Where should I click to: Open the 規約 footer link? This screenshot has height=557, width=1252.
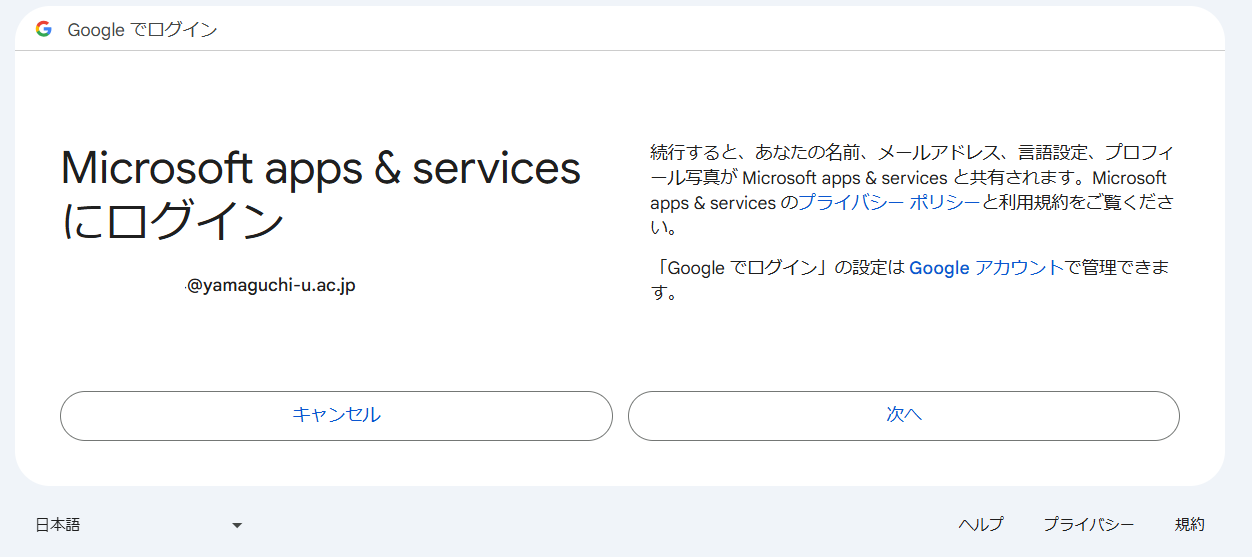[x=1190, y=524]
